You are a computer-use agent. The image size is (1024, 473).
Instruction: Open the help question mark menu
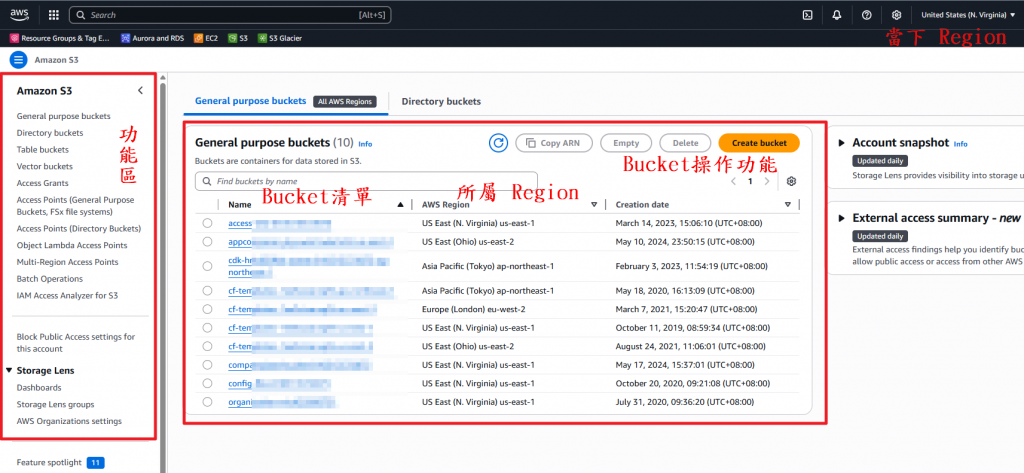pos(867,15)
